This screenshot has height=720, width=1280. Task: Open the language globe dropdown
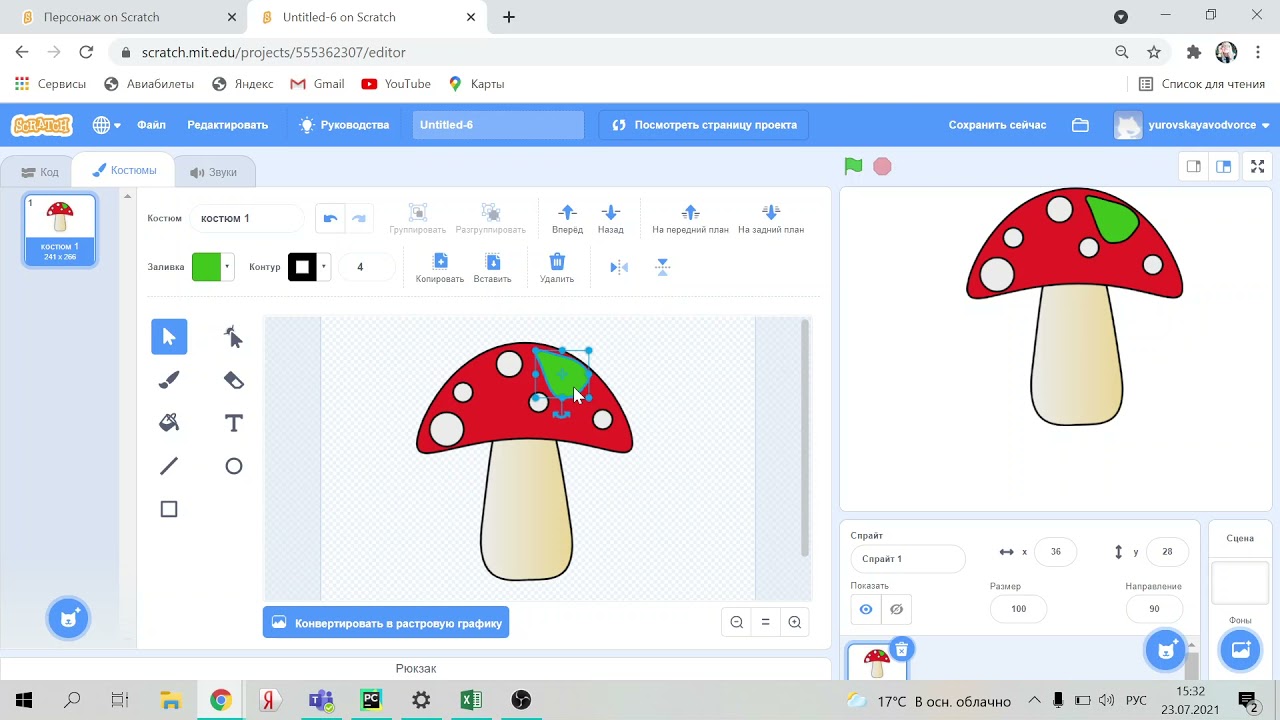pyautogui.click(x=106, y=125)
